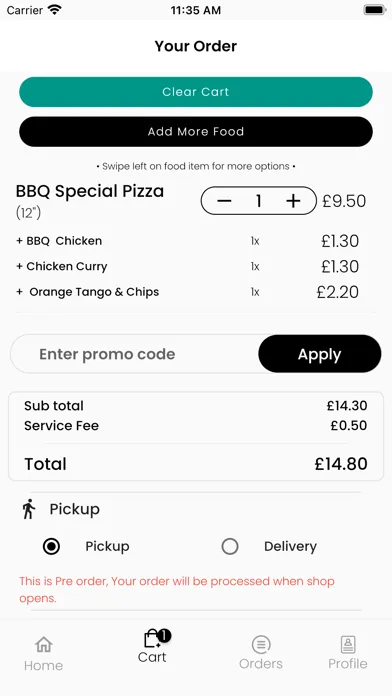The width and height of the screenshot is (392, 696).
Task: Click the Add More Food button
Action: (x=196, y=131)
